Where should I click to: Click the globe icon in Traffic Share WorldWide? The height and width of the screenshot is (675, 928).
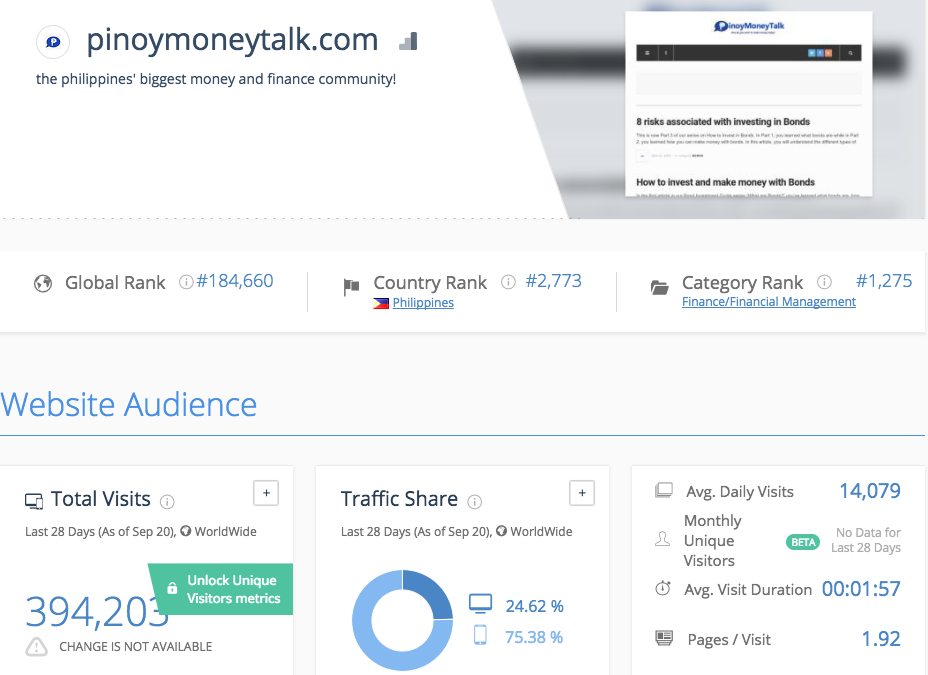[x=501, y=531]
